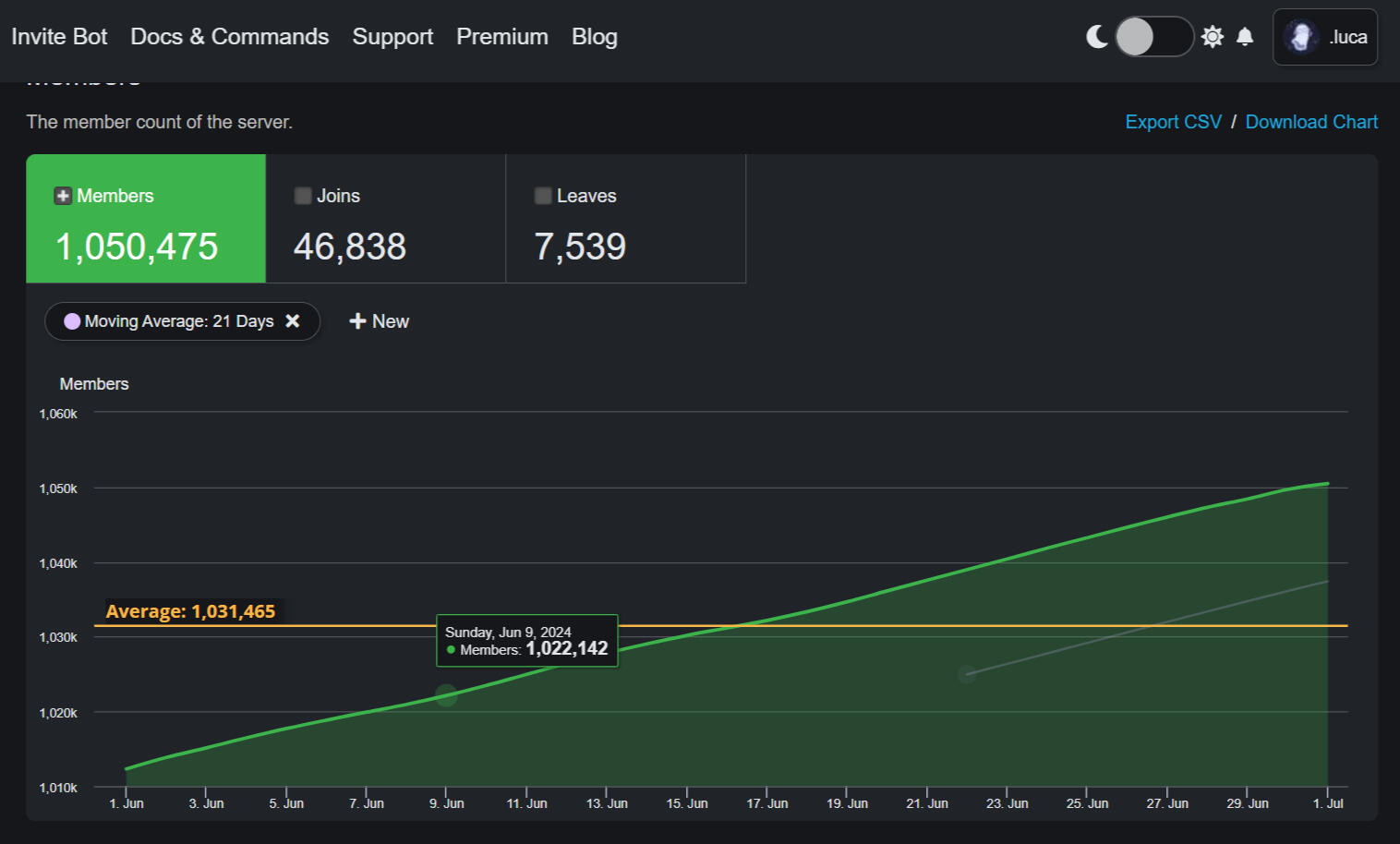1400x844 pixels.
Task: Open the Invite Bot page
Action: [x=59, y=37]
